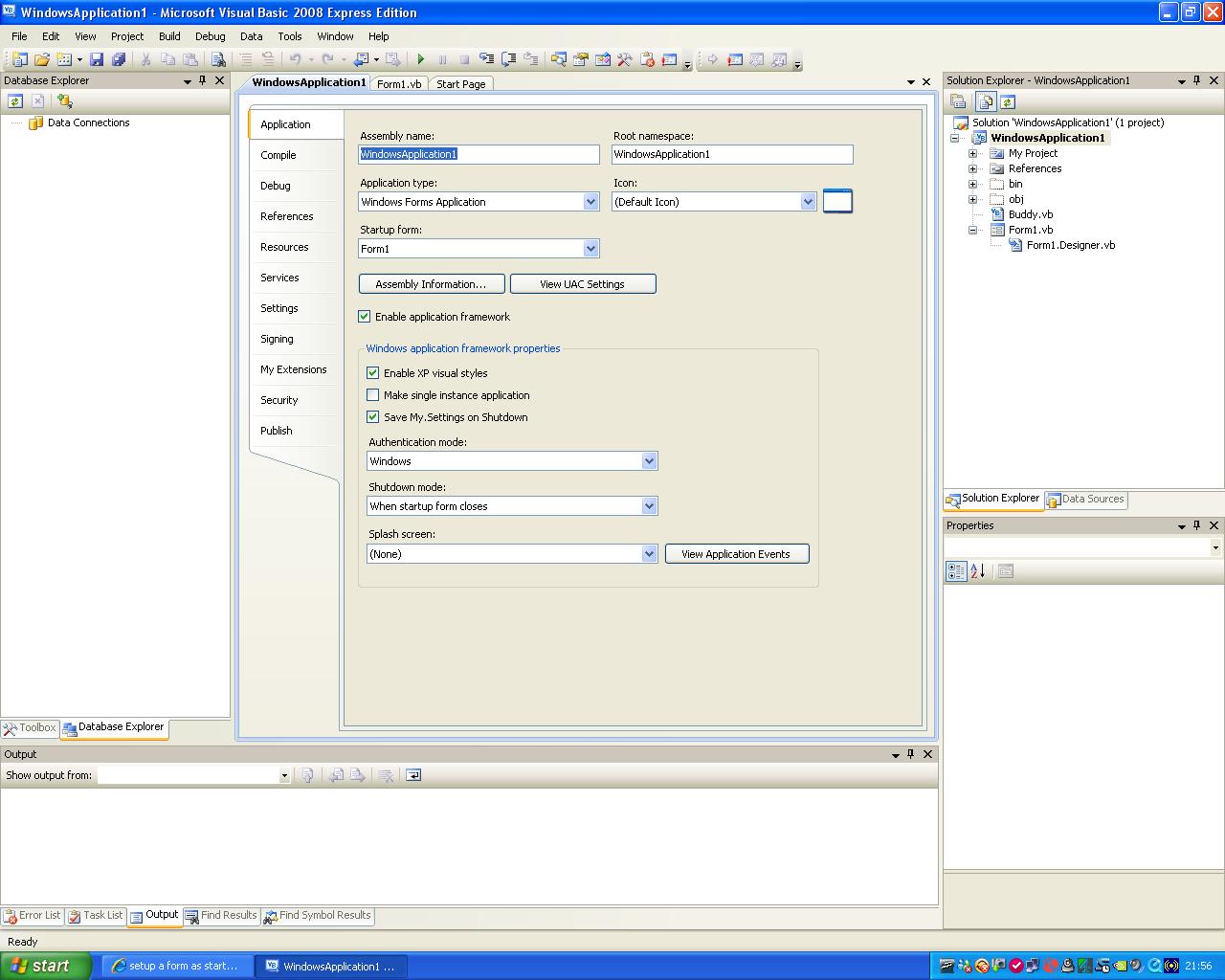Click the Find in Files toolbar icon

(218, 59)
